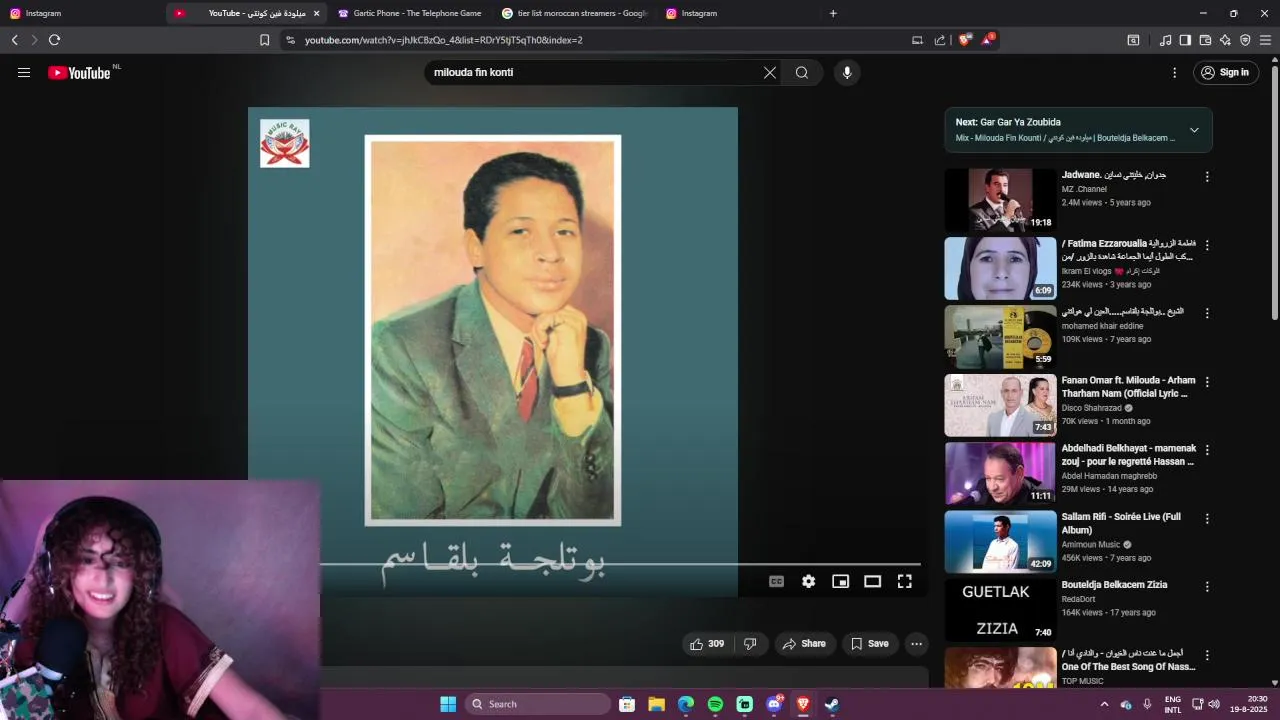This screenshot has height=720, width=1280.
Task: Open Discord from the taskbar
Action: (774, 704)
